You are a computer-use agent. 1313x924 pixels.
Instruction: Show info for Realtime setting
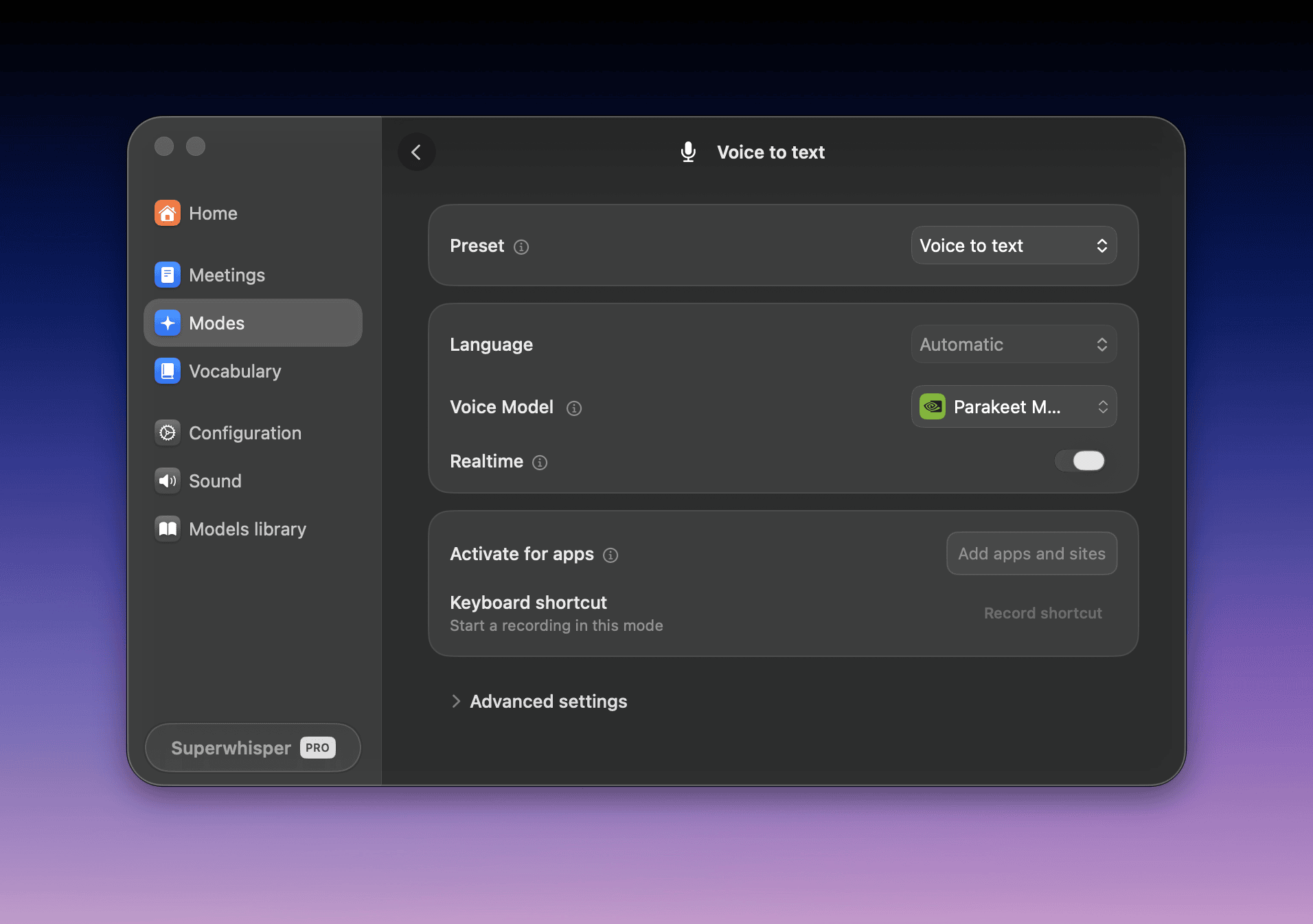point(540,463)
